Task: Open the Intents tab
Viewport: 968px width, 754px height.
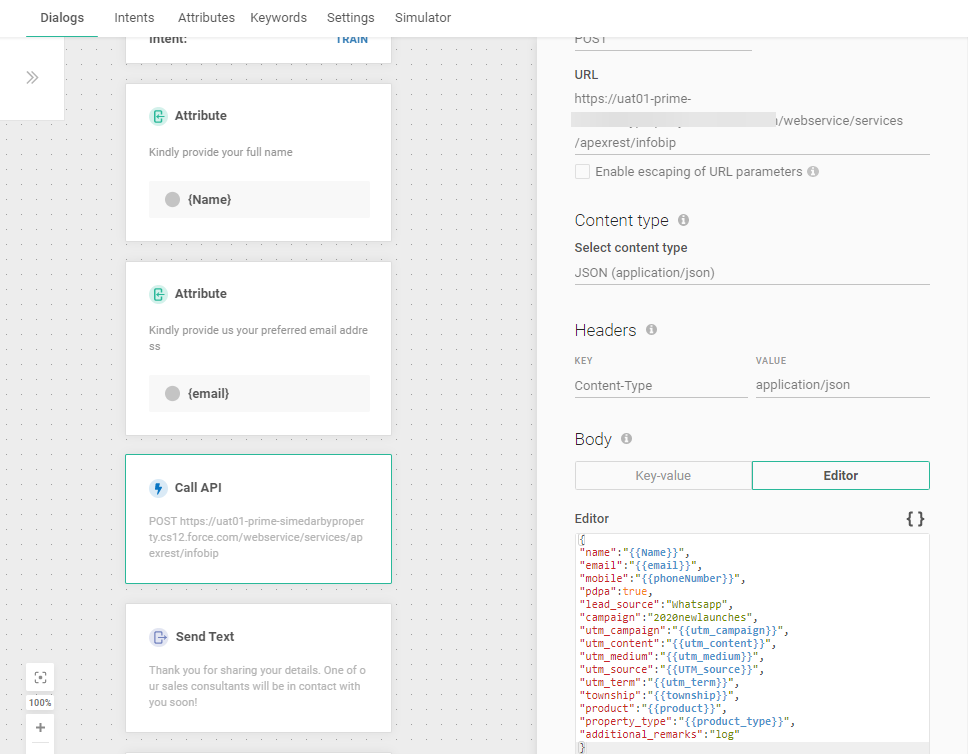Action: [x=134, y=18]
